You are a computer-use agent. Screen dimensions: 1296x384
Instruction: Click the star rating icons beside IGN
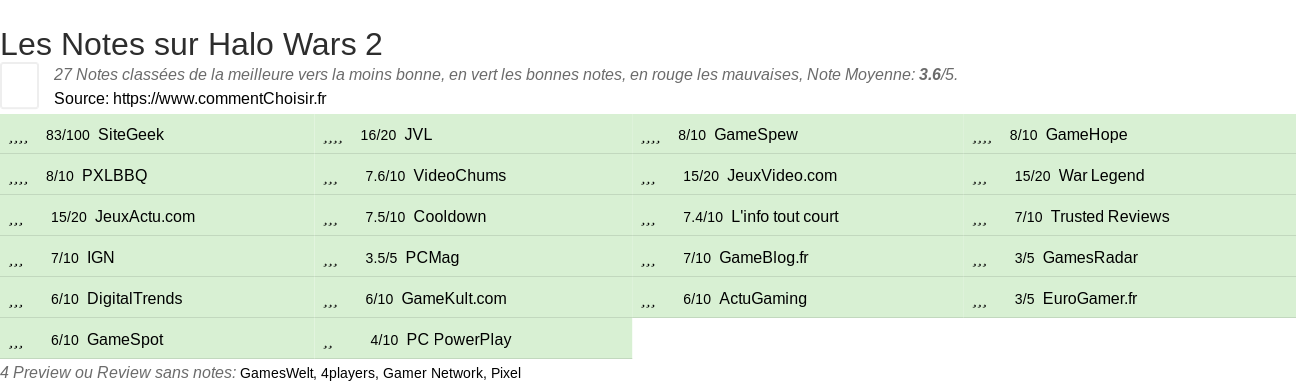(16, 258)
